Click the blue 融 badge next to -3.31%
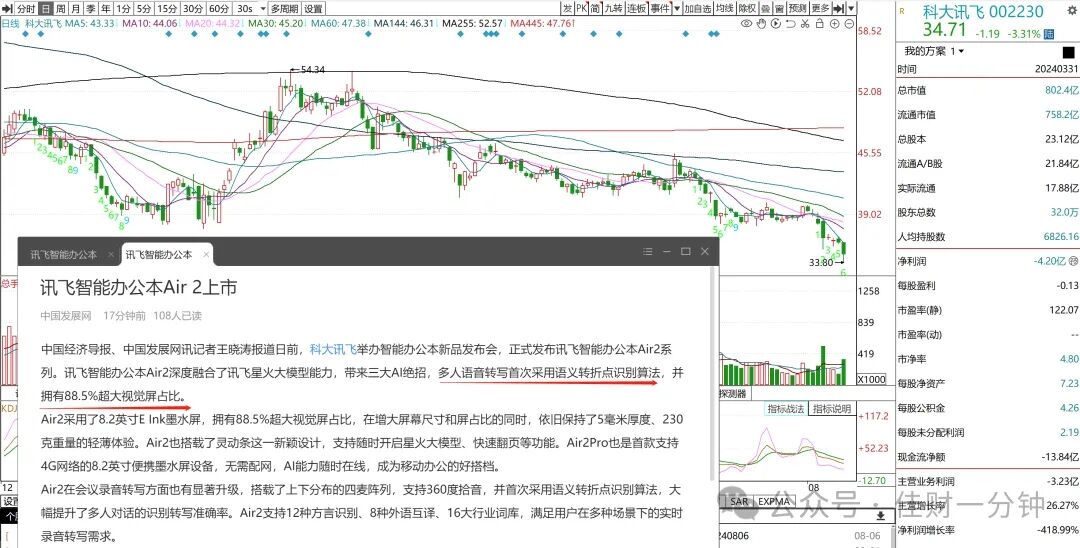Viewport: 1080px width, 548px height. (x=1049, y=33)
